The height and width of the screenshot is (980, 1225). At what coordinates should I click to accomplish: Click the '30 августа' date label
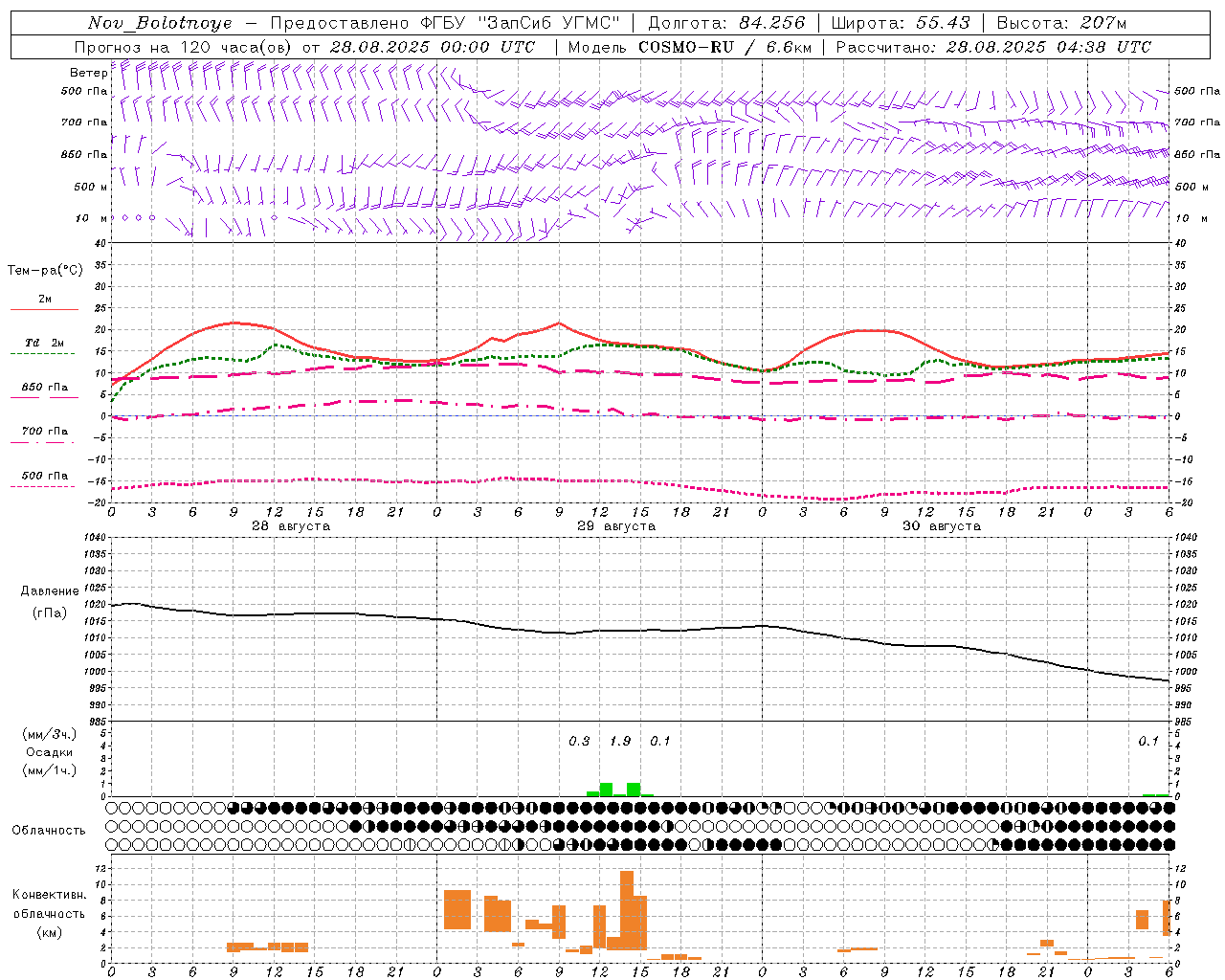(x=942, y=526)
